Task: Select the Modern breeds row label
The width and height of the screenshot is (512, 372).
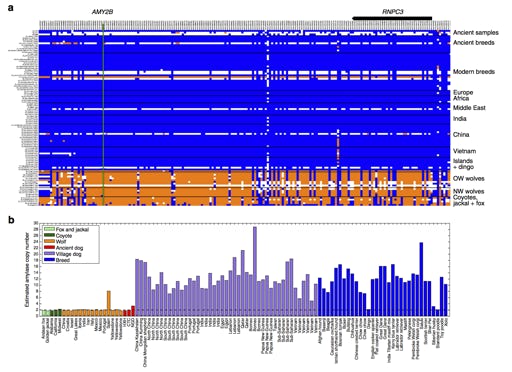Action: click(x=474, y=72)
